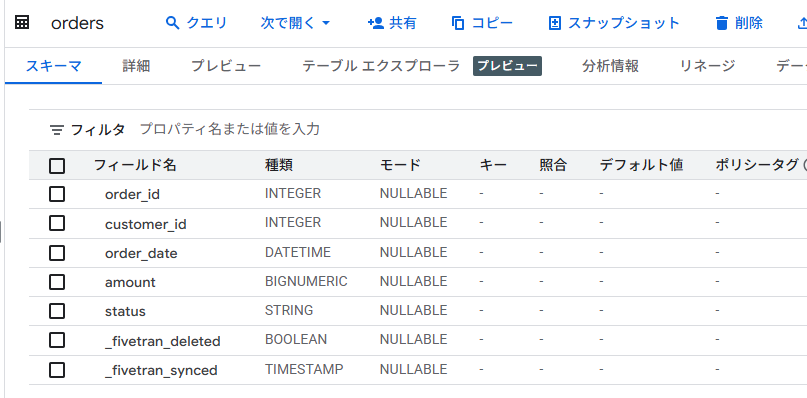The height and width of the screenshot is (398, 807).
Task: Click the table grid icon beside orders
Action: click(22, 23)
